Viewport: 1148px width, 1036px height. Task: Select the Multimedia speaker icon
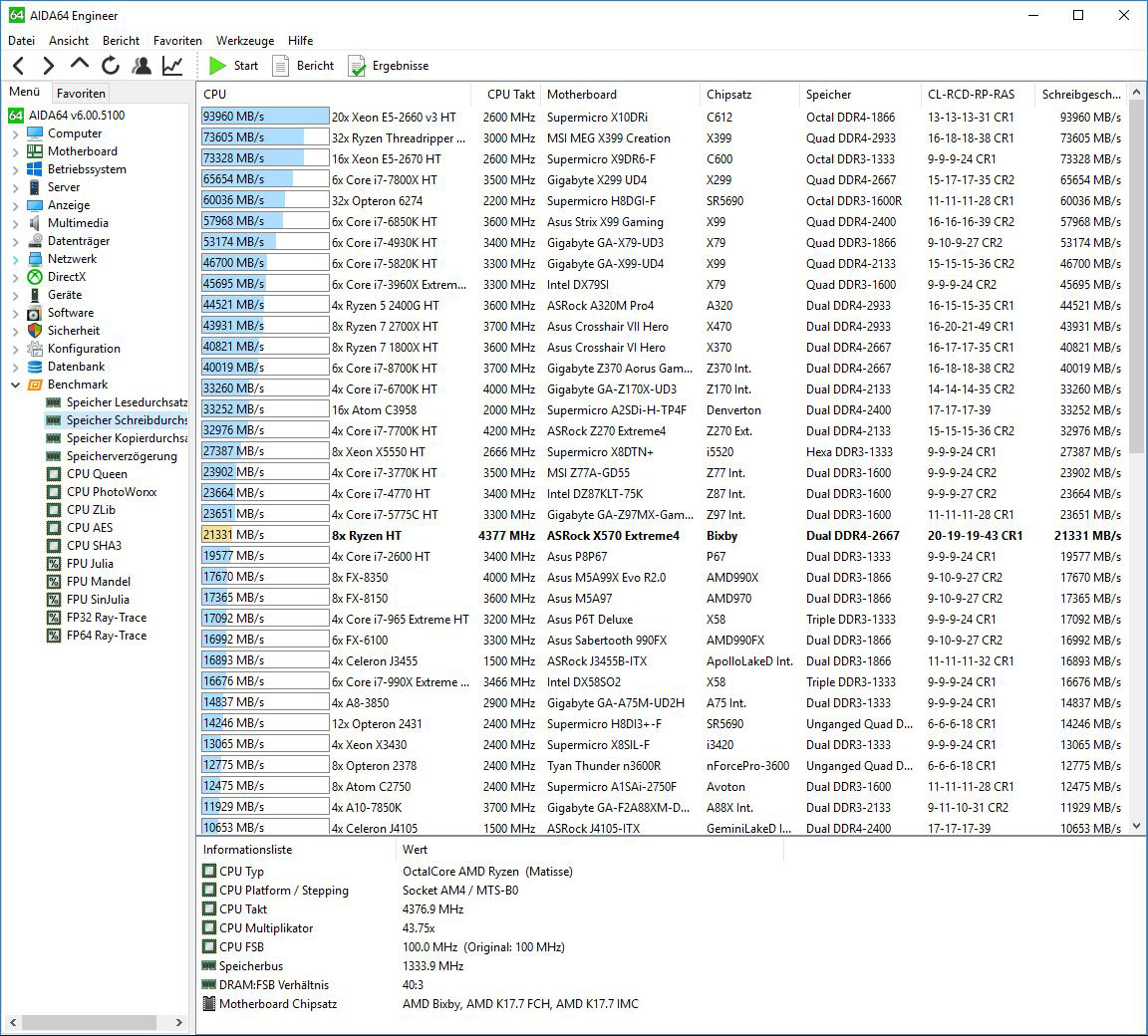pos(35,223)
